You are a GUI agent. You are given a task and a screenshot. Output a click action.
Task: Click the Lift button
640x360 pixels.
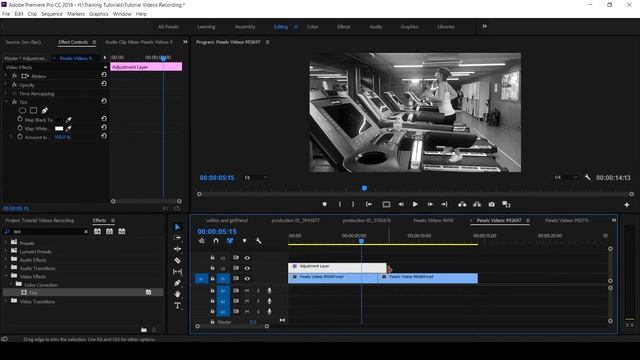[462, 204]
